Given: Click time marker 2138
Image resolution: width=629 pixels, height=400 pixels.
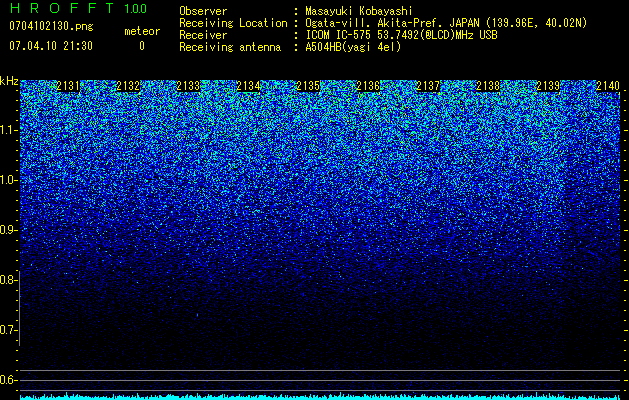Looking at the screenshot, I should tap(488, 86).
